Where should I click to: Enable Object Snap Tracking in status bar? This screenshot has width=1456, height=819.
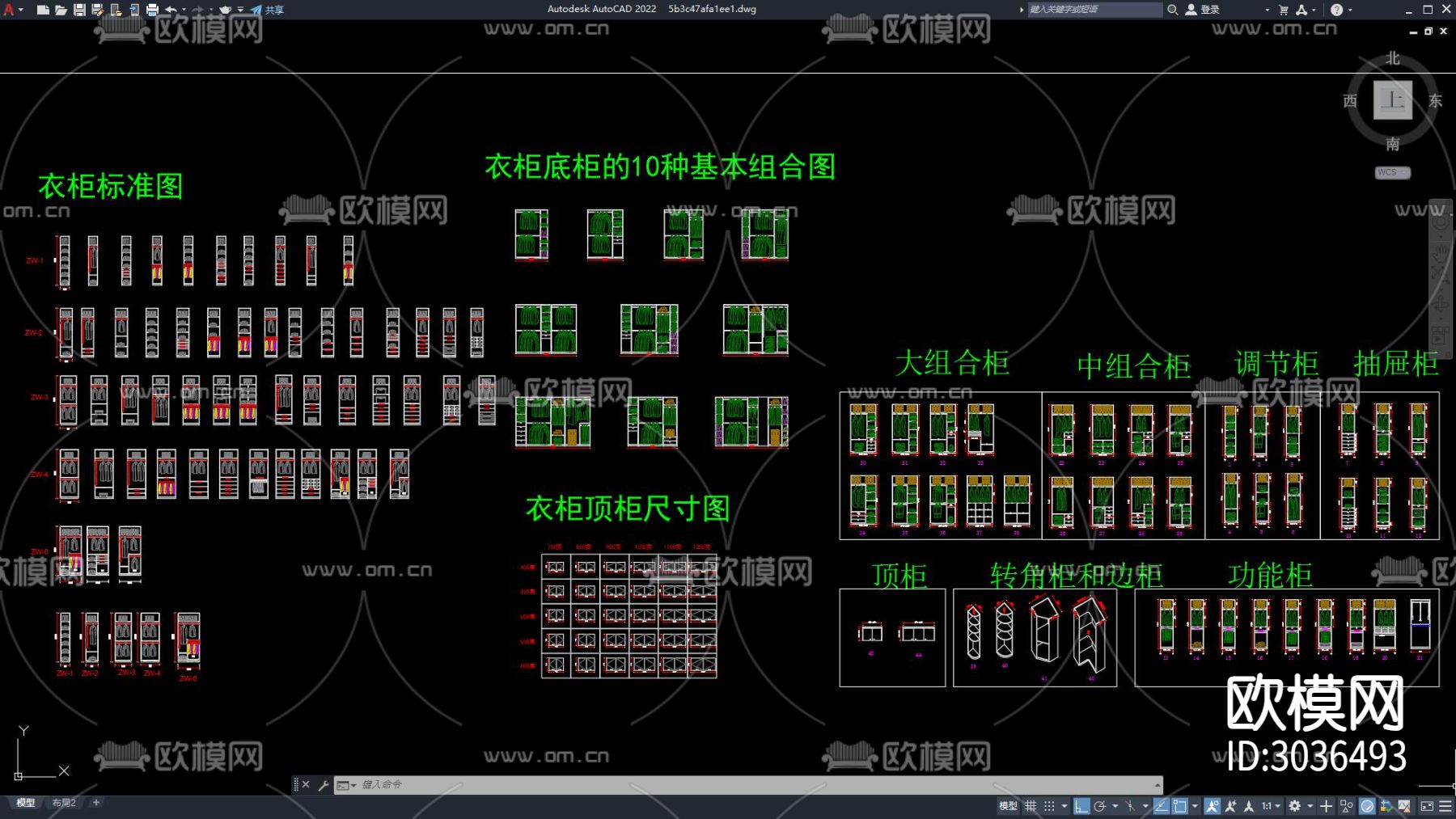click(1160, 806)
